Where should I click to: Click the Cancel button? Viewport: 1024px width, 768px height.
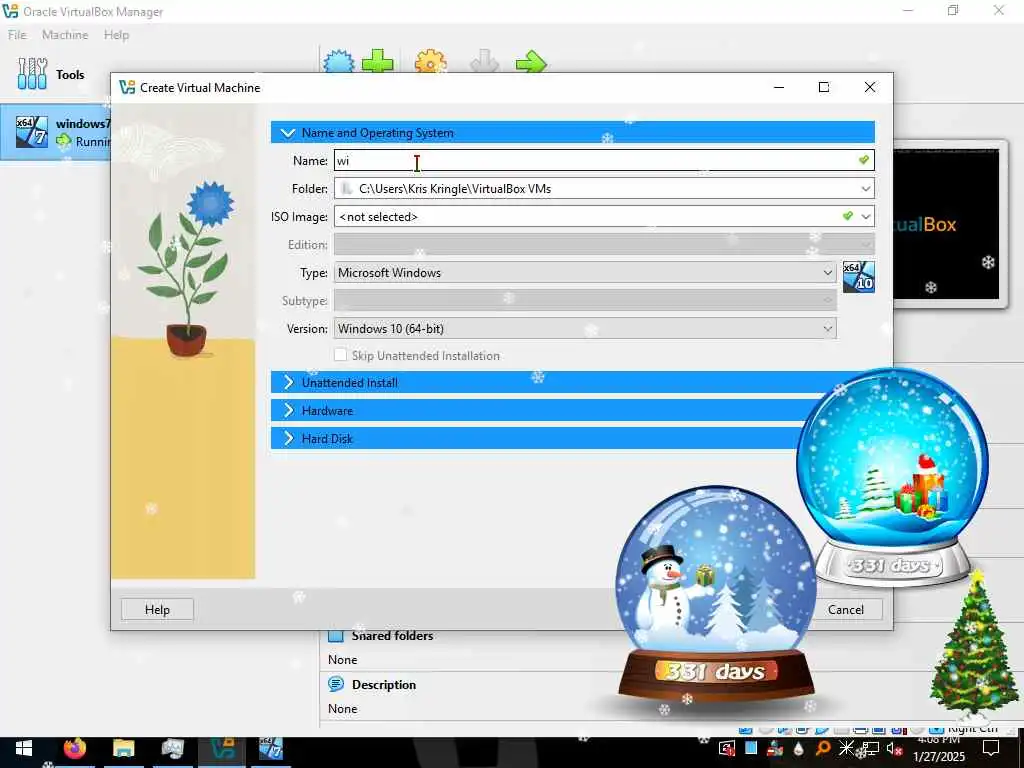coord(846,609)
